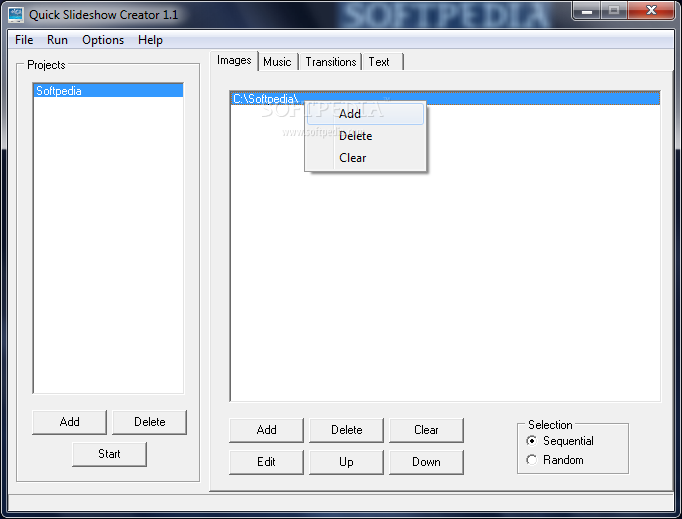Click the Quick Slideshow Creator title bar icon
The height and width of the screenshot is (519, 682).
pos(15,14)
